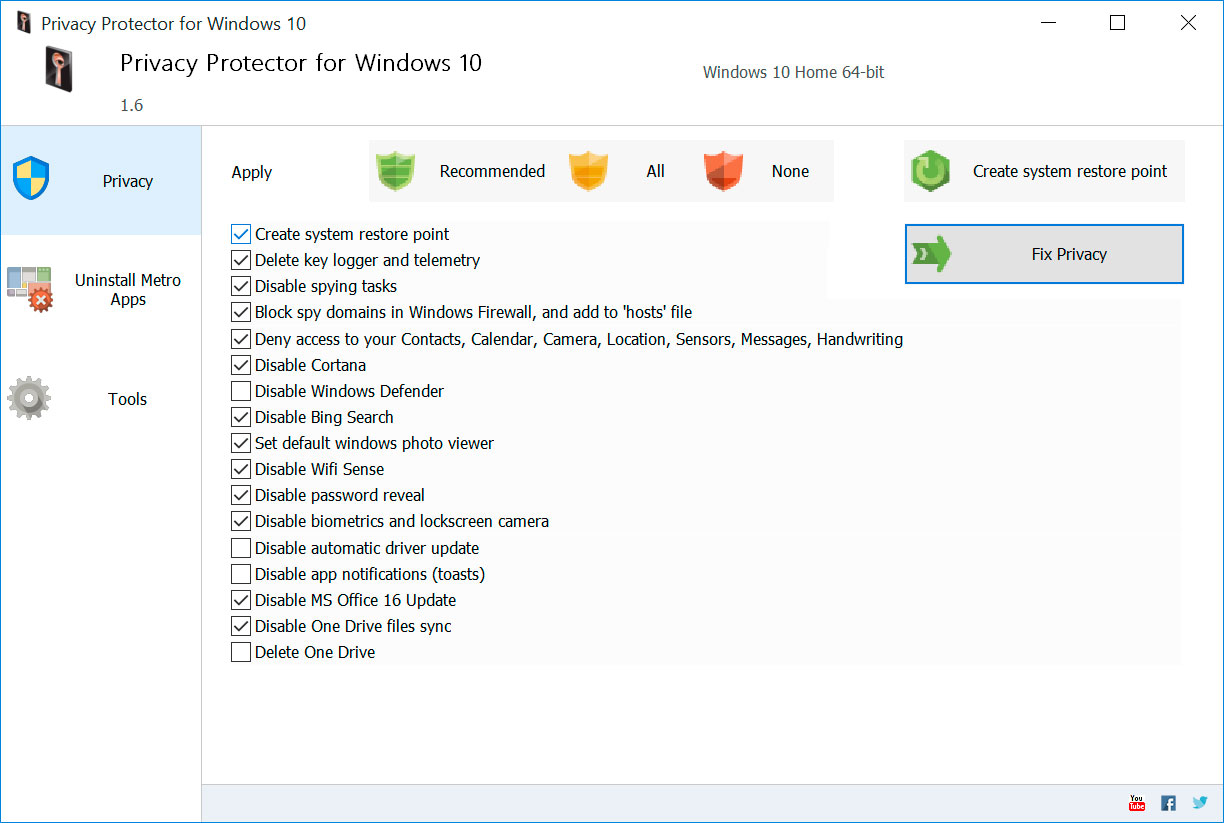Click the green restore point circular arrow icon
This screenshot has height=823, width=1224.
pyautogui.click(x=930, y=171)
